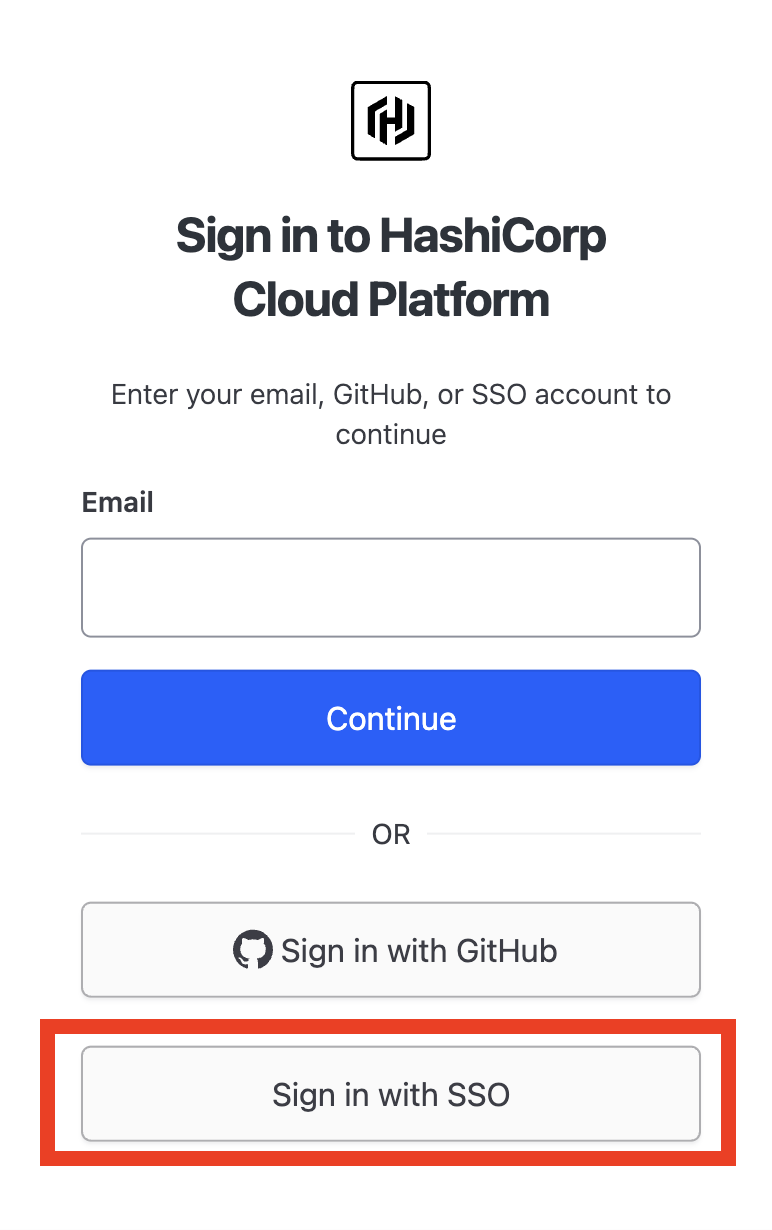Click the HashiCorp logo icon
The image size is (772, 1230).
click(x=391, y=121)
